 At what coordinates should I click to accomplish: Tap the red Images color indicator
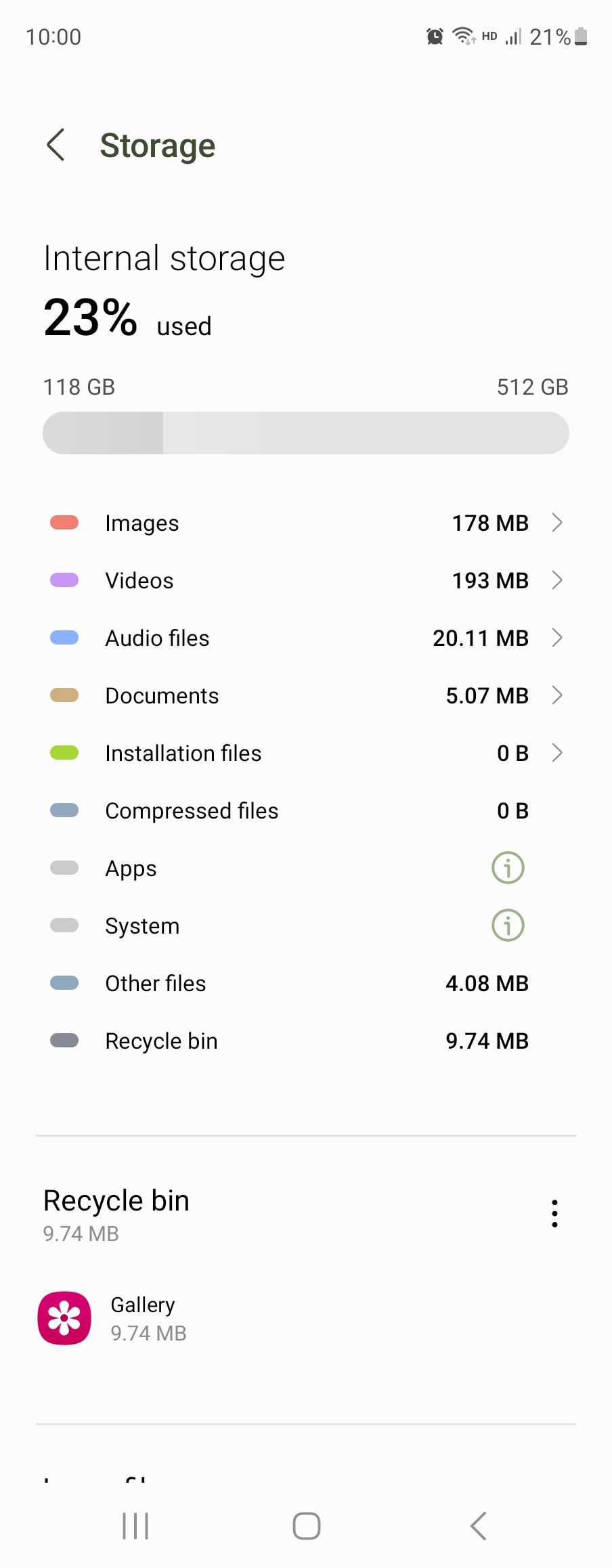click(64, 523)
